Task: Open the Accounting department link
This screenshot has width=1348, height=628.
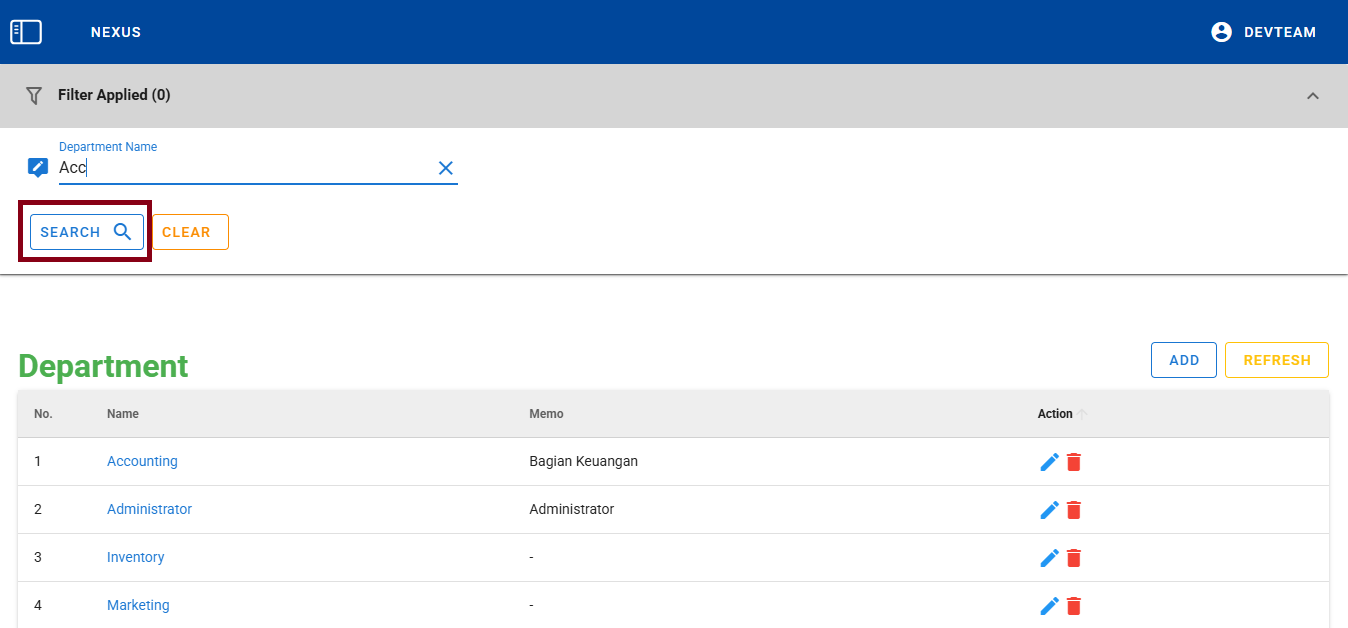Action: point(142,461)
